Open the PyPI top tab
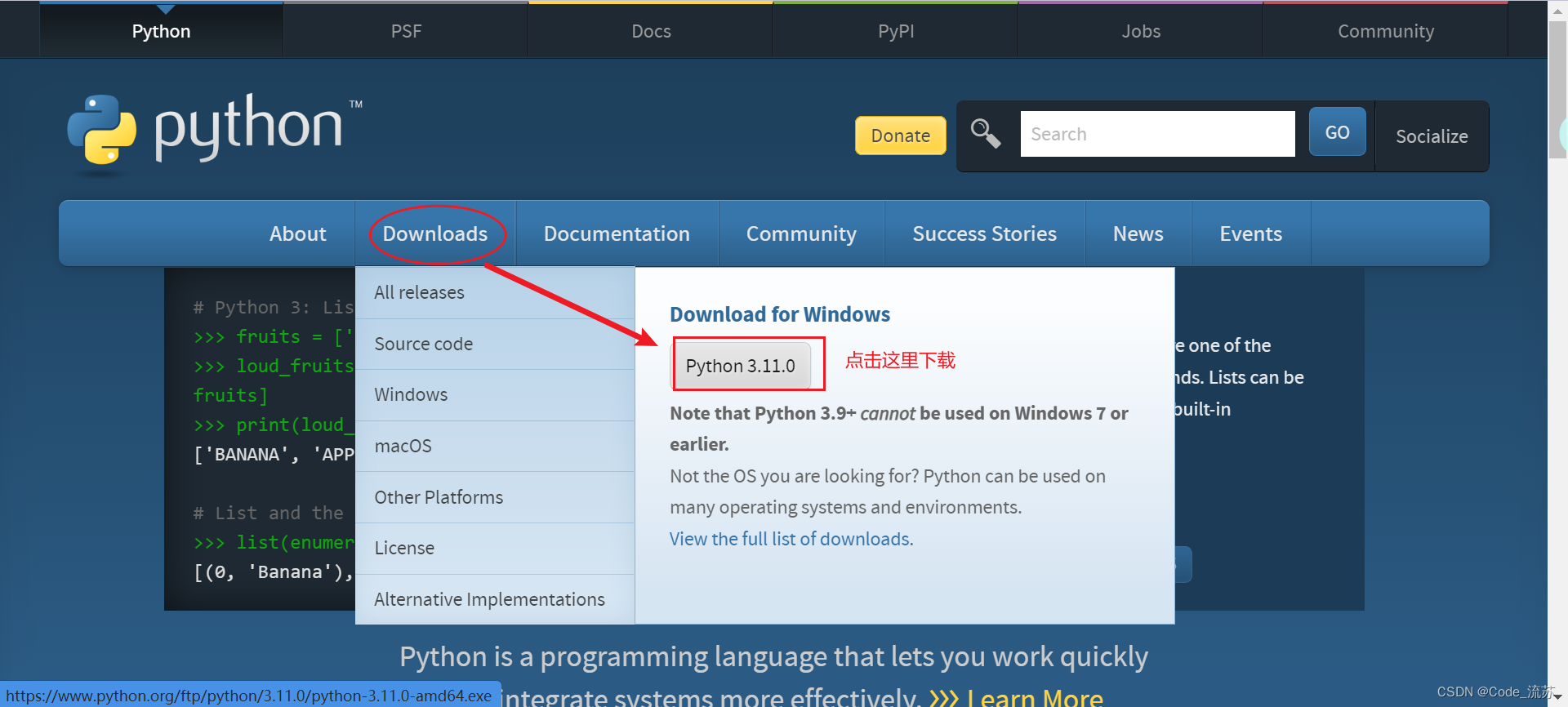This screenshot has height=707, width=1568. coord(896,31)
